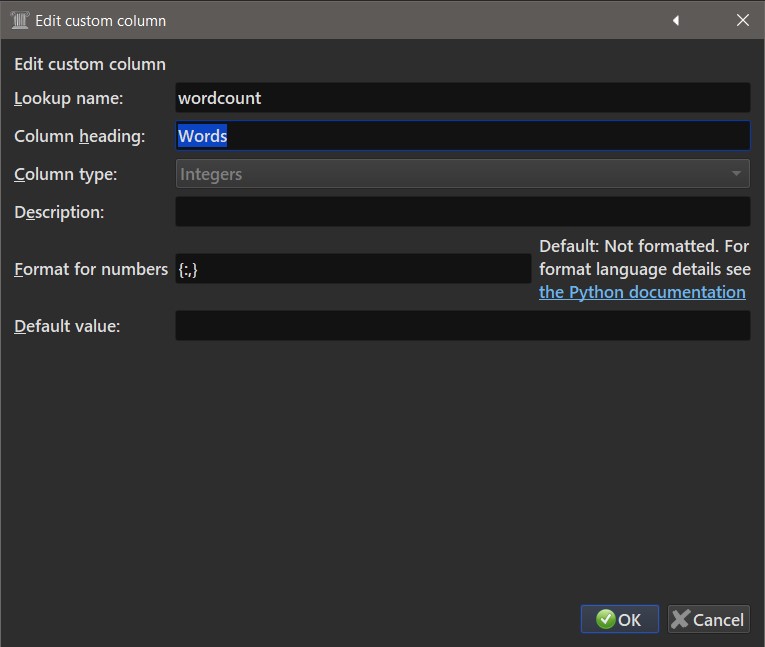Click the green checkmark icon on OK

pos(605,619)
